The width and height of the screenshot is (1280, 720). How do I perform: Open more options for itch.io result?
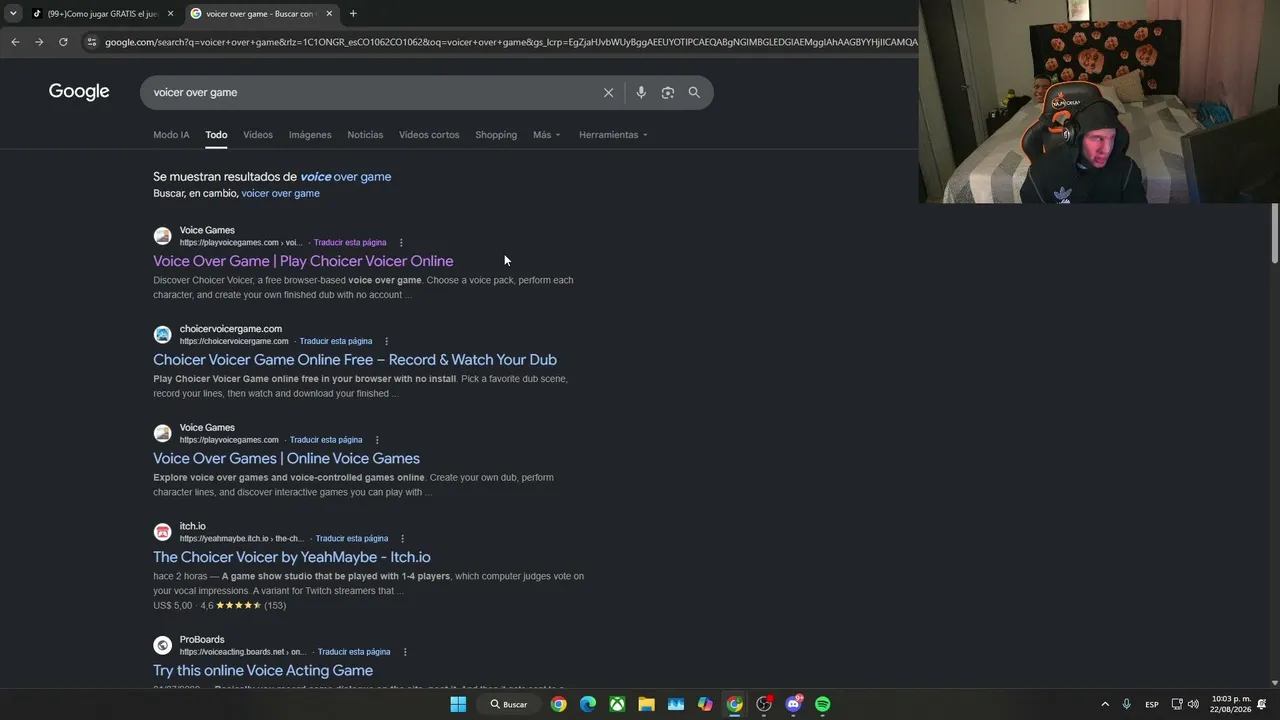403,539
